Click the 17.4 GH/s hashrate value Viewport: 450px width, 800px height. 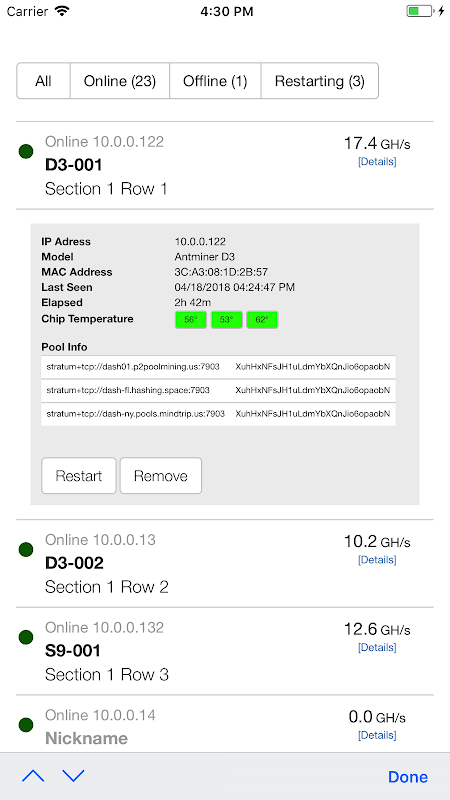[x=377, y=143]
